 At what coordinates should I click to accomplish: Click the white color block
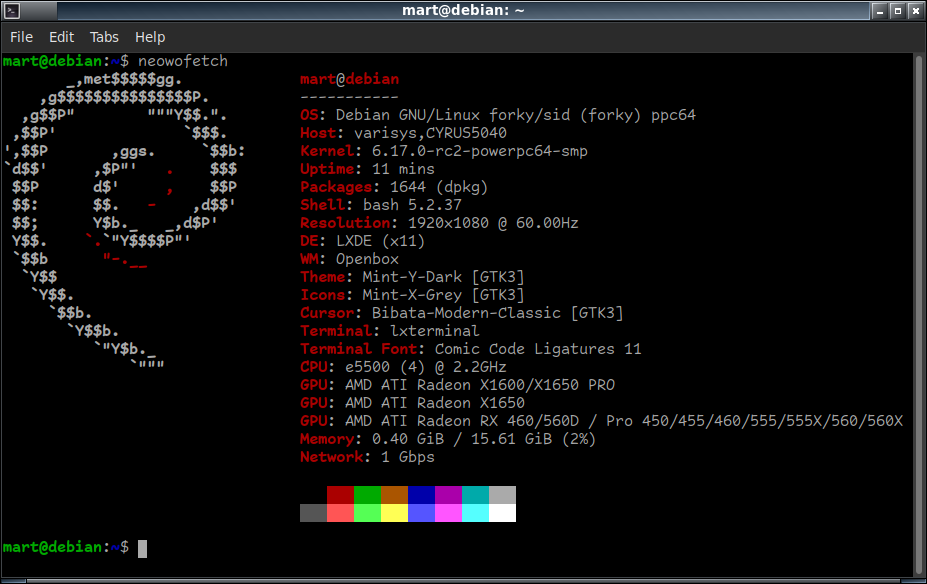502,513
